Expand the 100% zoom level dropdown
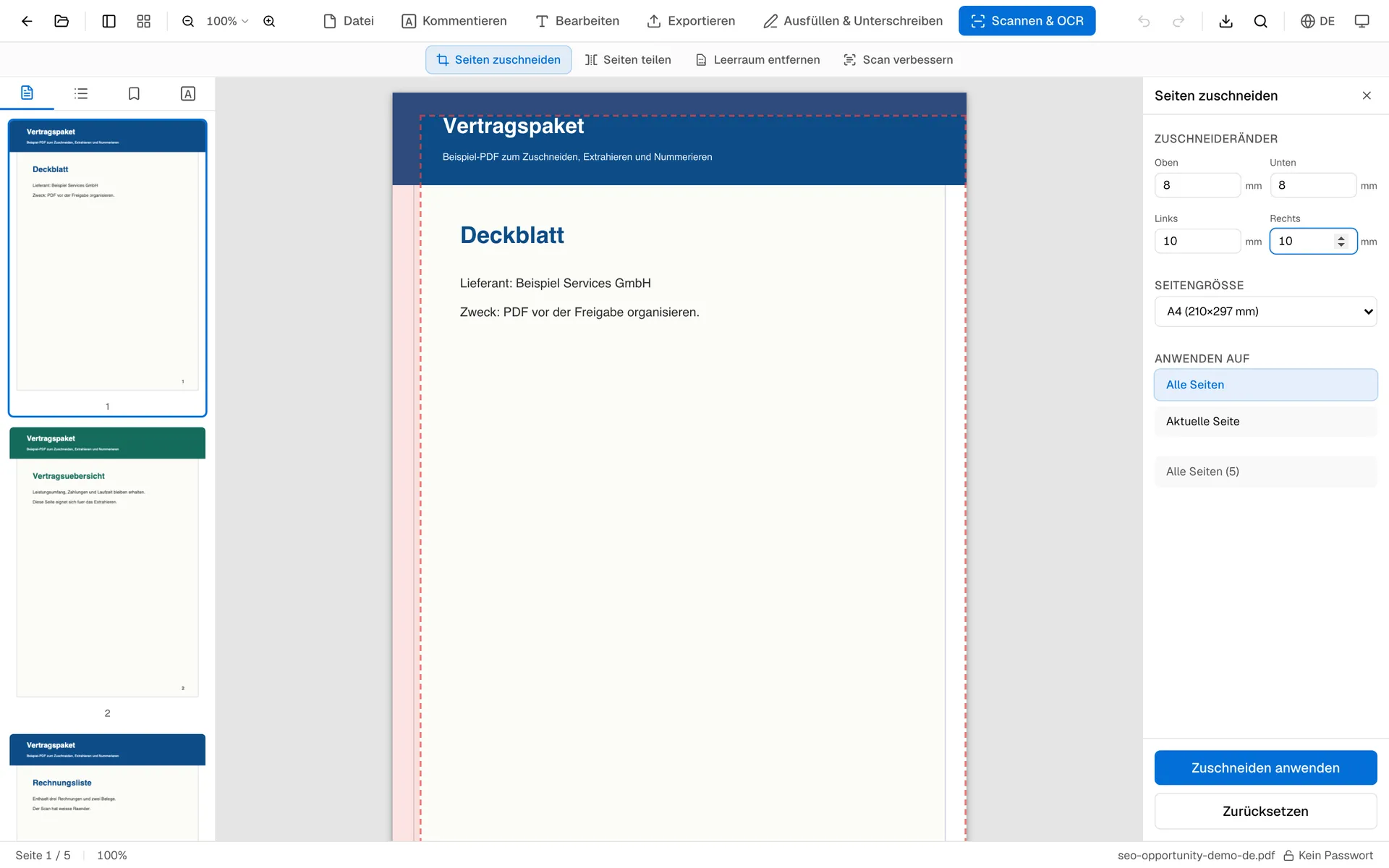The height and width of the screenshot is (868, 1389). (x=227, y=21)
